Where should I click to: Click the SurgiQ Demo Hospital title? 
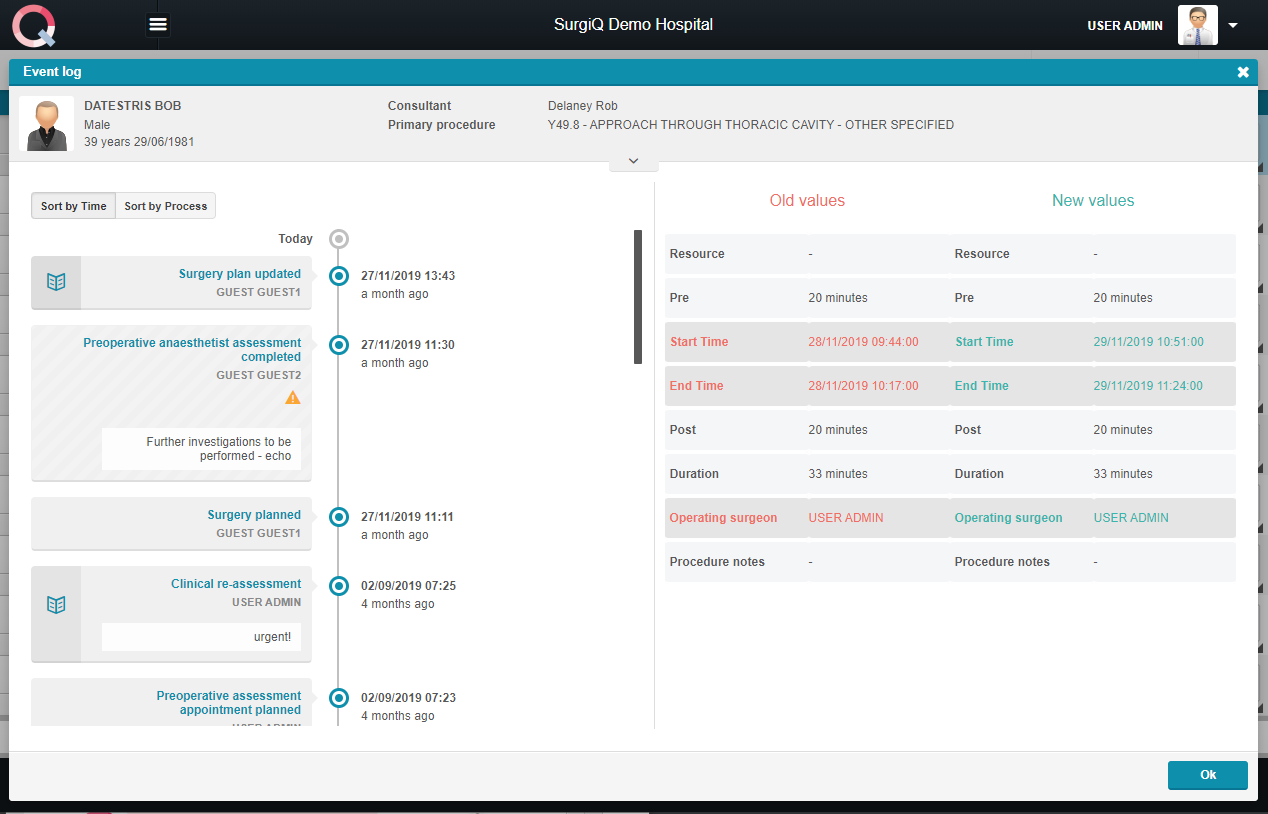(x=634, y=25)
